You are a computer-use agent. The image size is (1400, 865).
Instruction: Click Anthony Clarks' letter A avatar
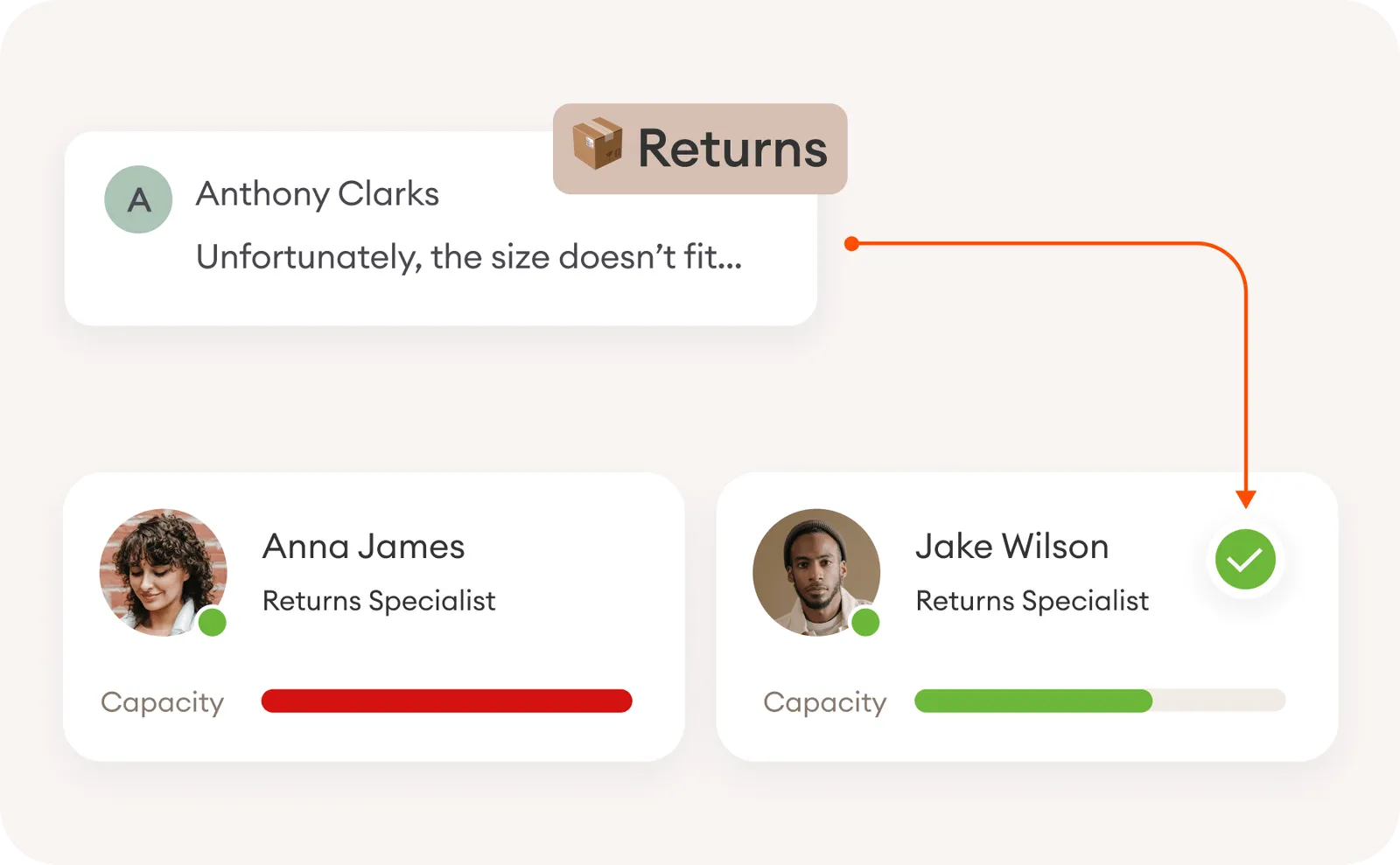(138, 199)
